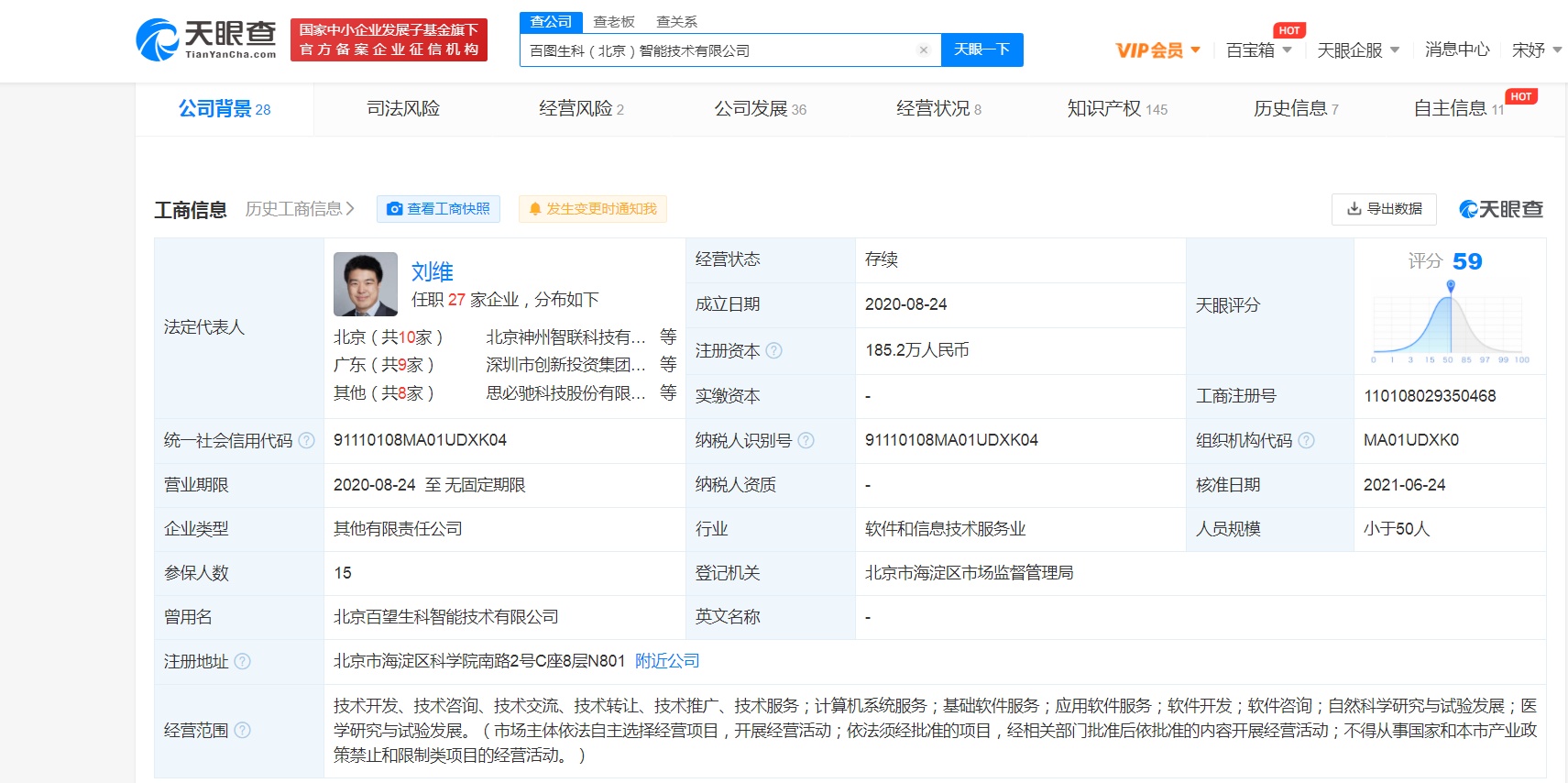1568x783 pixels.
Task: Click 北京（共10家） region entry
Action: (389, 337)
